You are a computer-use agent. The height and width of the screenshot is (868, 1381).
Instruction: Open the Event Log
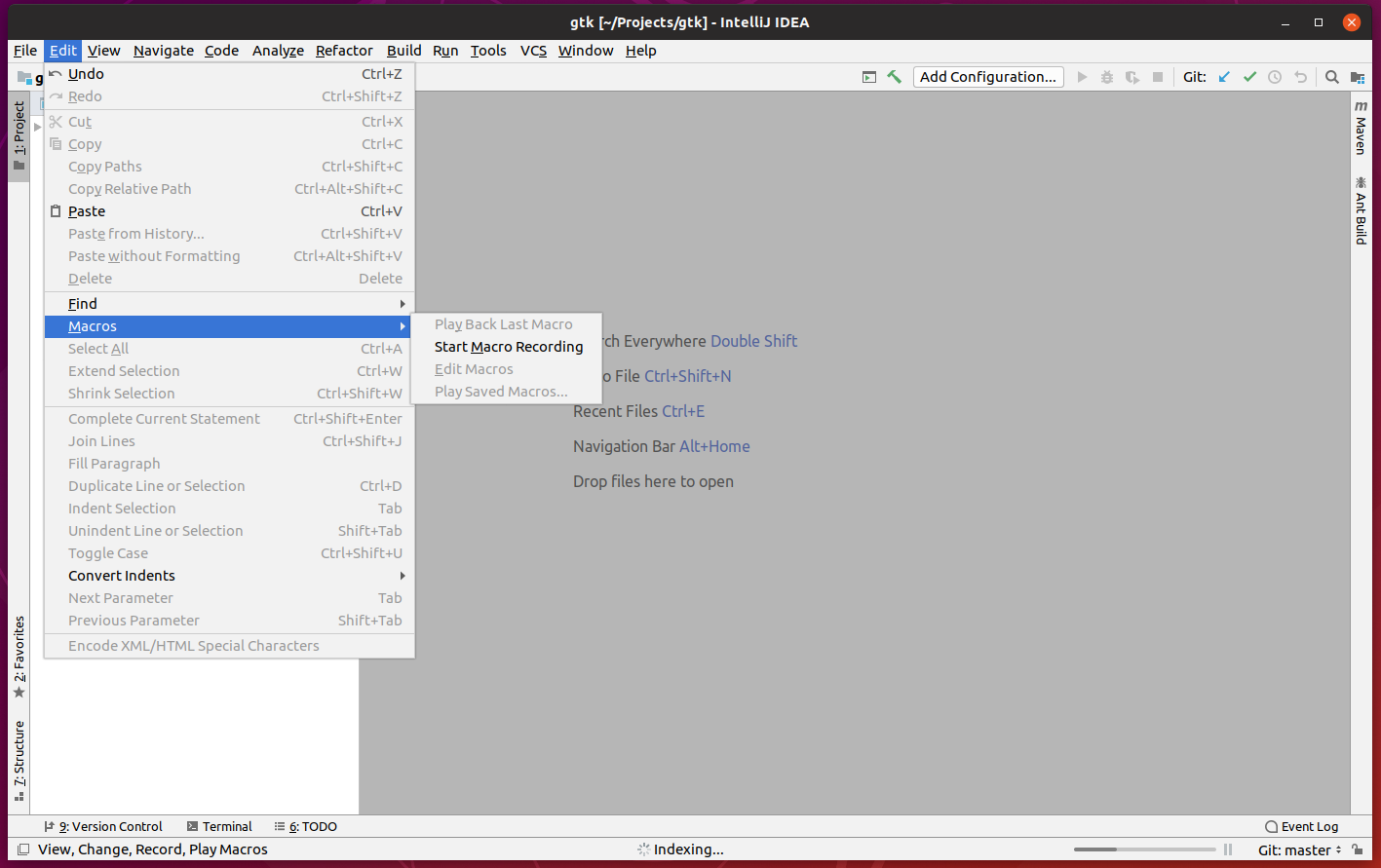[x=1301, y=826]
